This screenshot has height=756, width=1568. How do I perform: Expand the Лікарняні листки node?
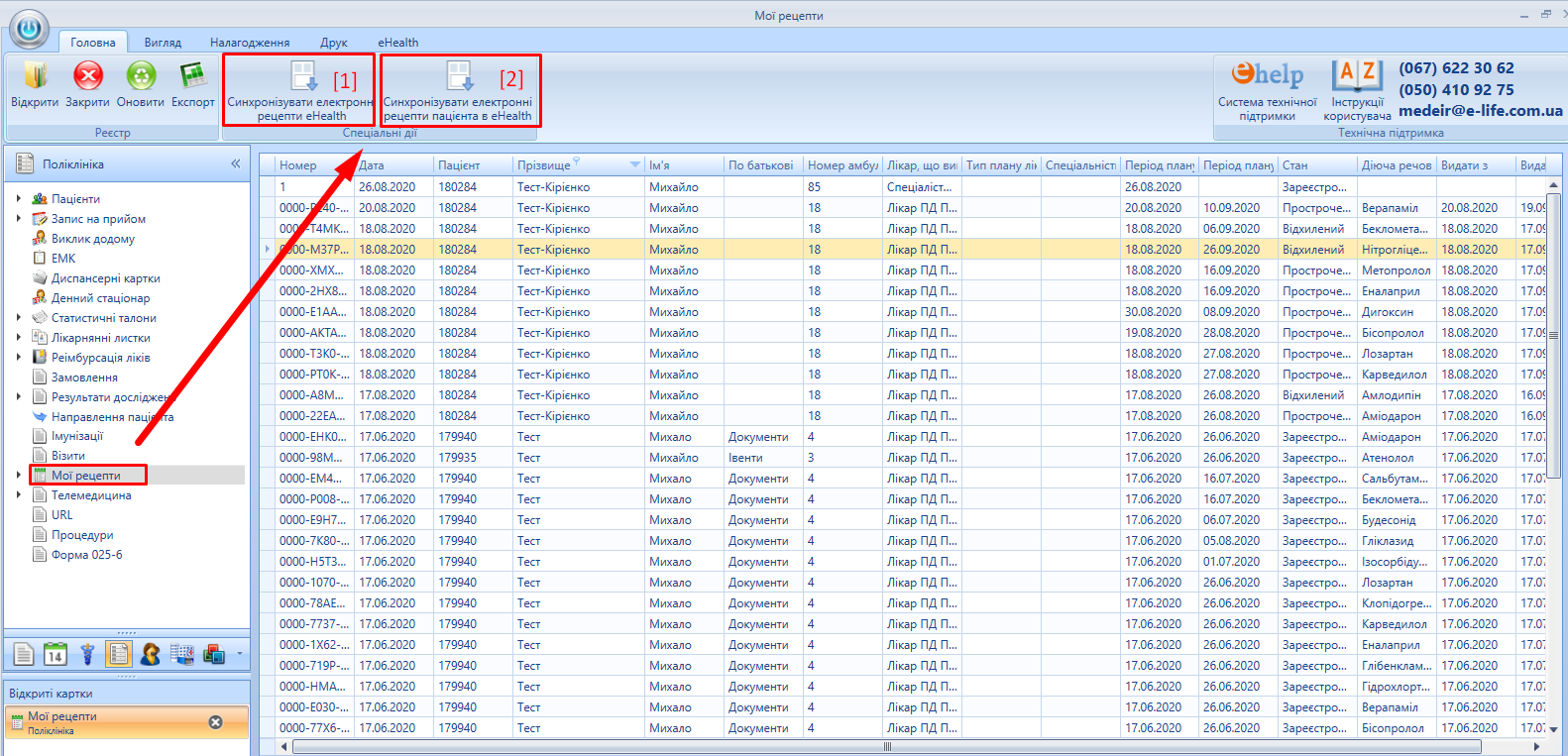(19, 338)
